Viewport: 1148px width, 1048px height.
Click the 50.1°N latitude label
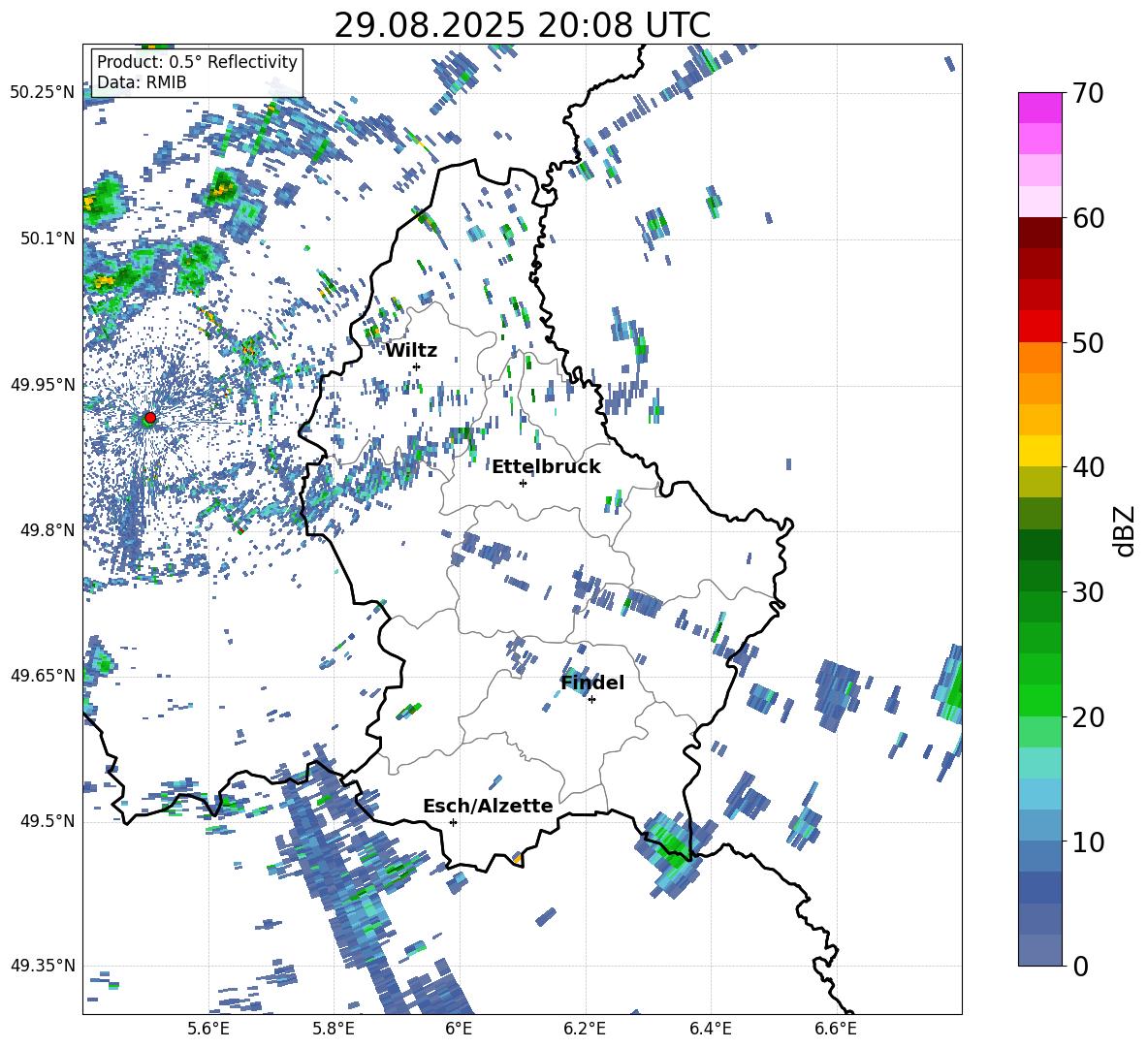point(47,238)
